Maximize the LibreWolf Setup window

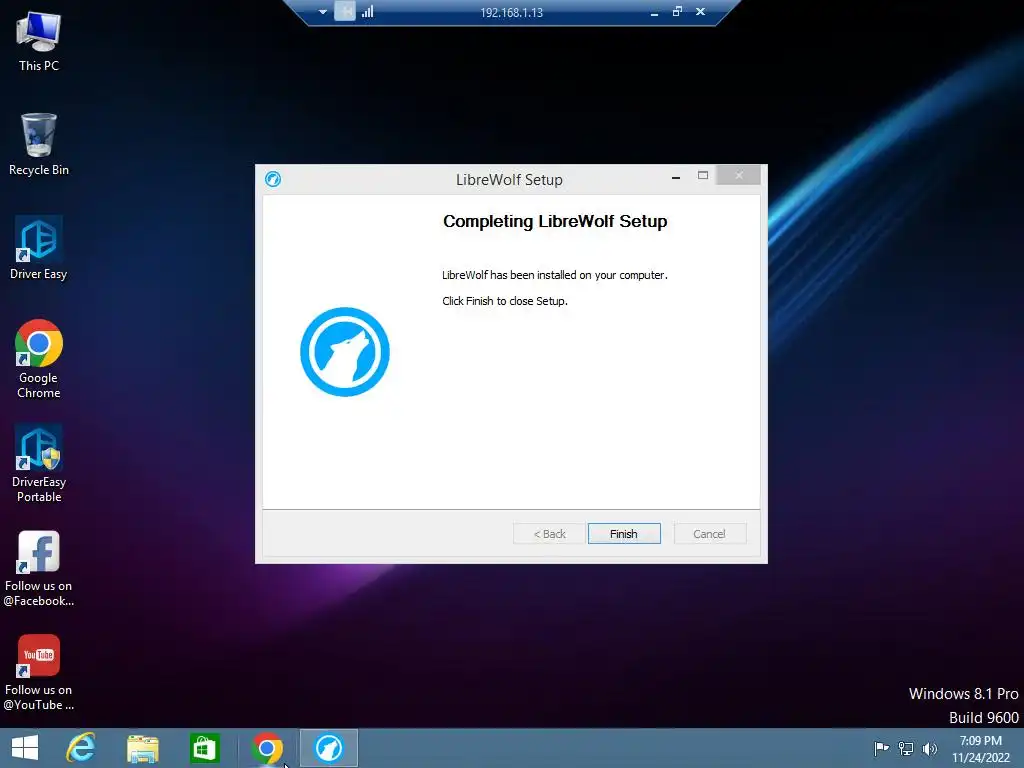click(x=703, y=176)
